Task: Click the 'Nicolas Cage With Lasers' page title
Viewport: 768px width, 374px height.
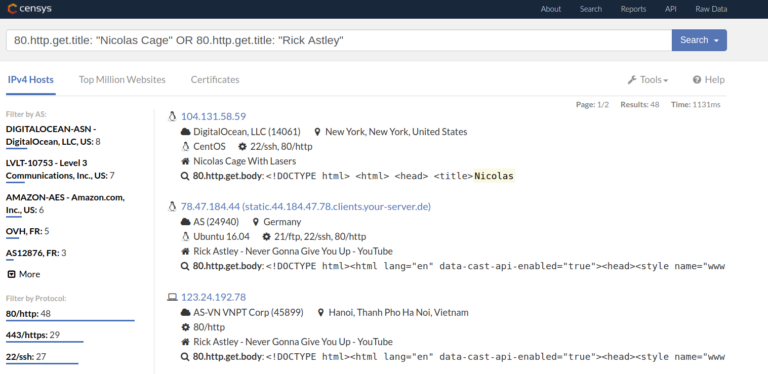Action: coord(244,161)
